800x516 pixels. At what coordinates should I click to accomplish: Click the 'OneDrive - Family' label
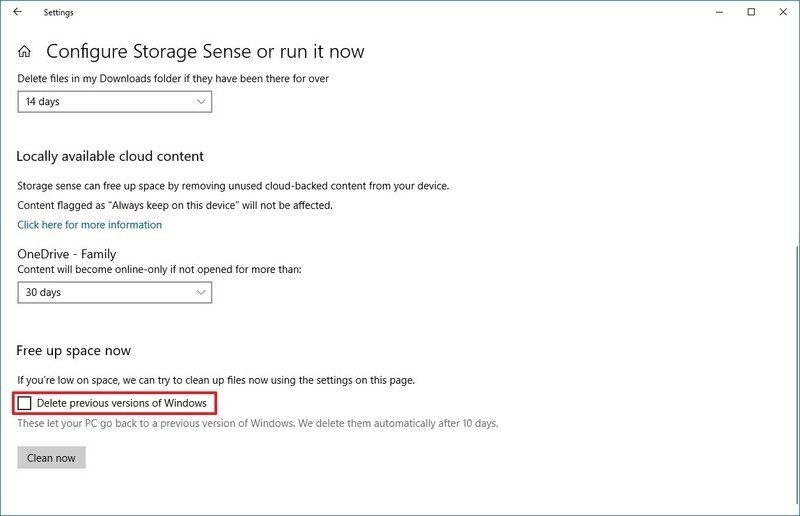67,254
